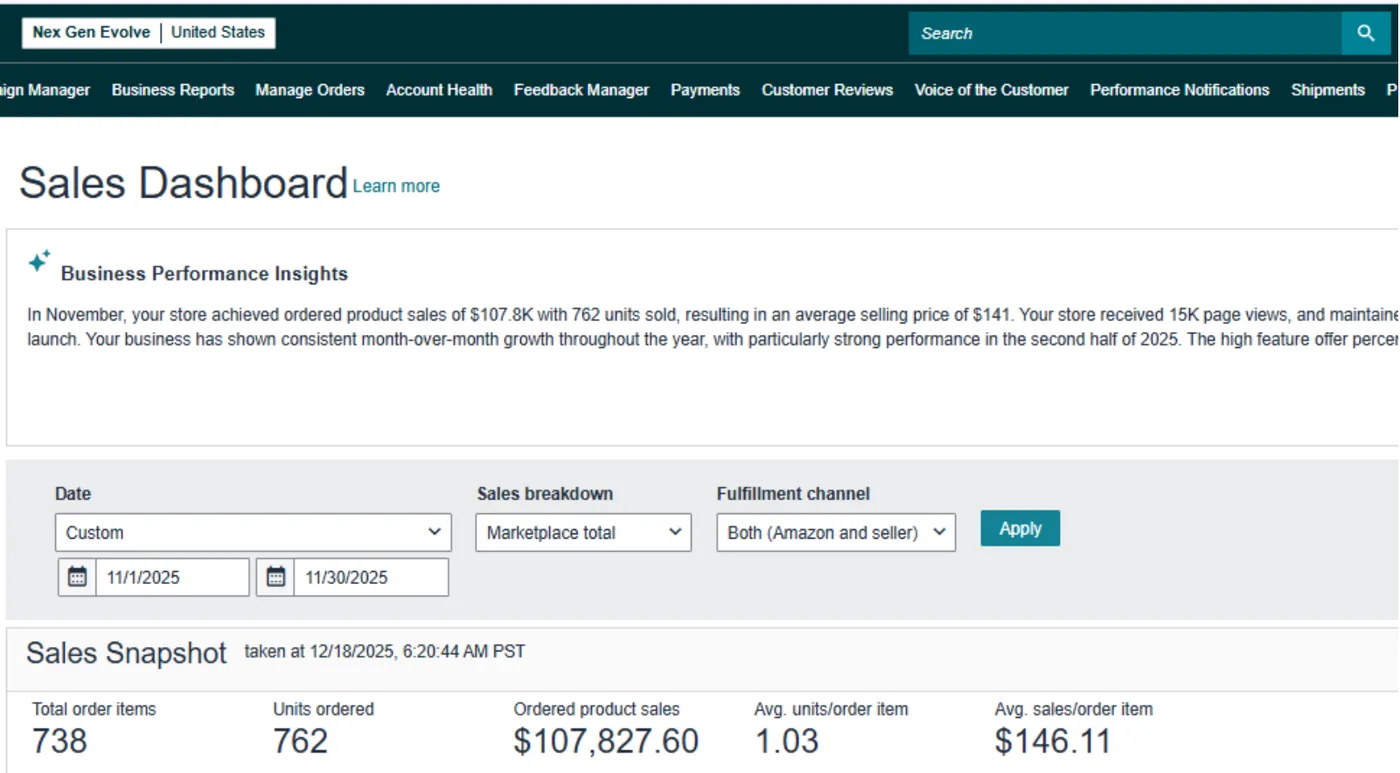This screenshot has width=1400, height=773.
Task: Click the 11/30/2025 end date field
Action: [371, 577]
